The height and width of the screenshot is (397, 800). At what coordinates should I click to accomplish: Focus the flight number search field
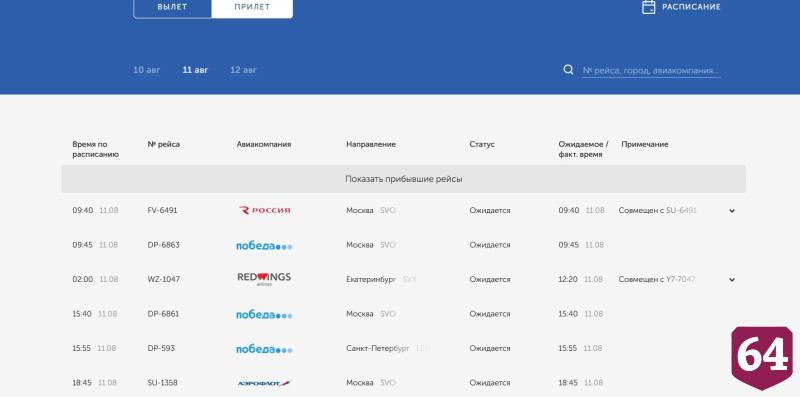tap(651, 70)
